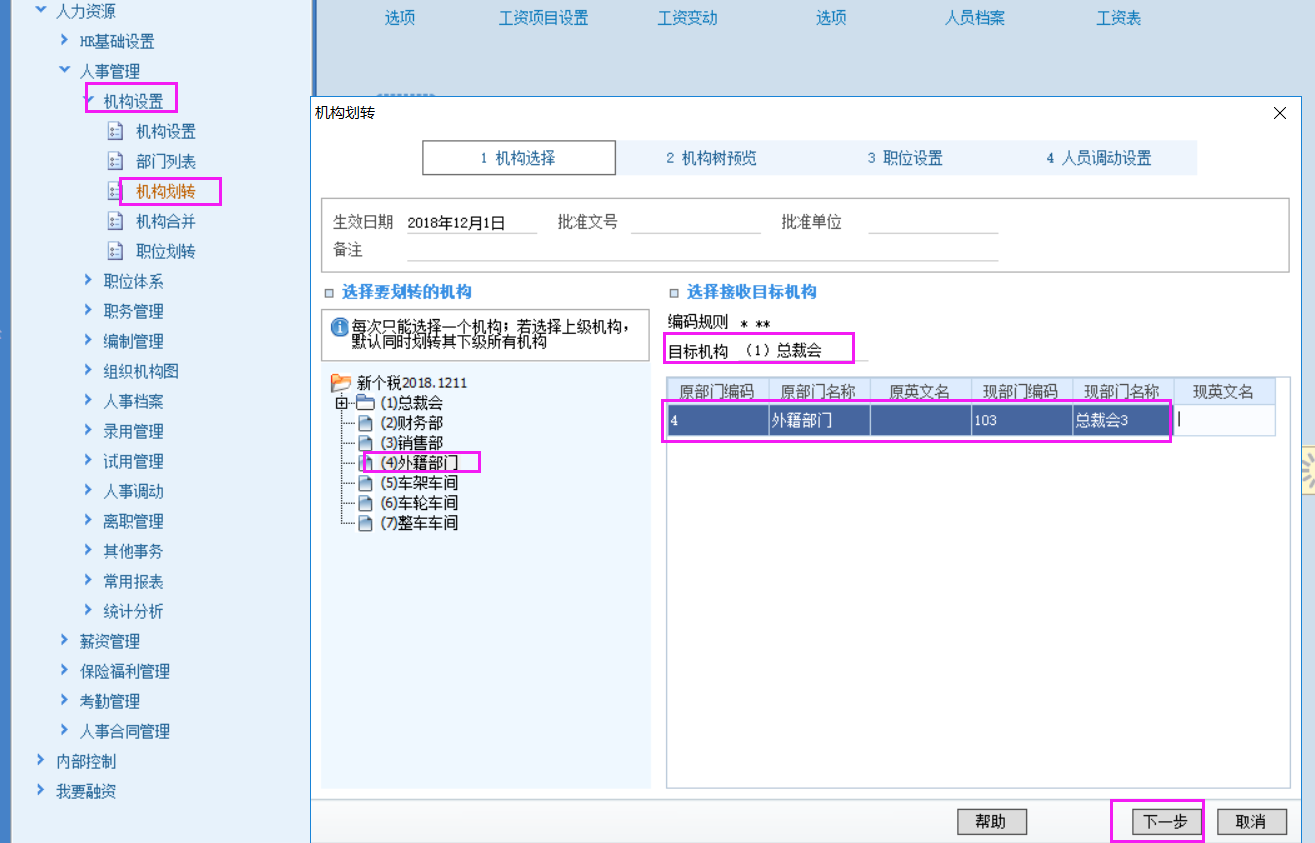This screenshot has height=843, width=1315.
Task: Open the 保险福利管理 sidebar item
Action: tap(125, 671)
